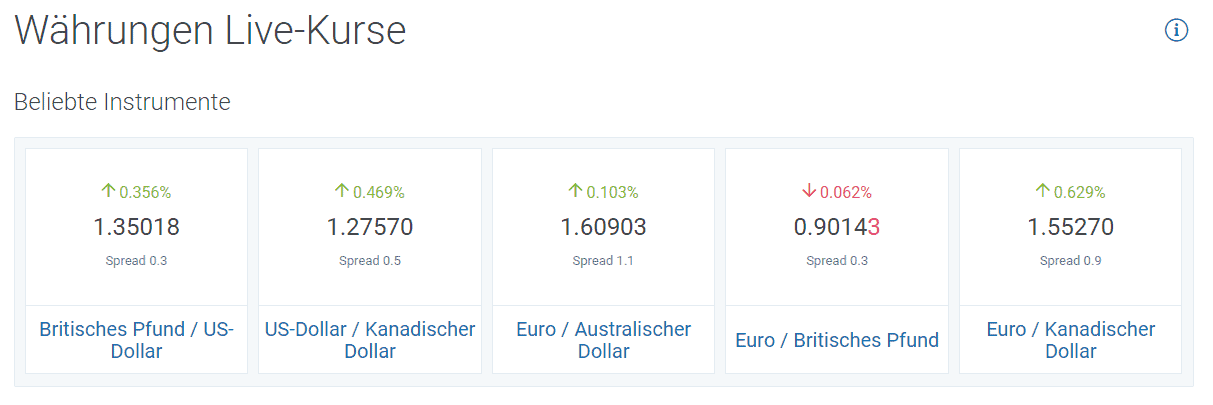Screen dimensions: 1213x405
Task: Click the Spread 1.1 label
Action: 603,261
